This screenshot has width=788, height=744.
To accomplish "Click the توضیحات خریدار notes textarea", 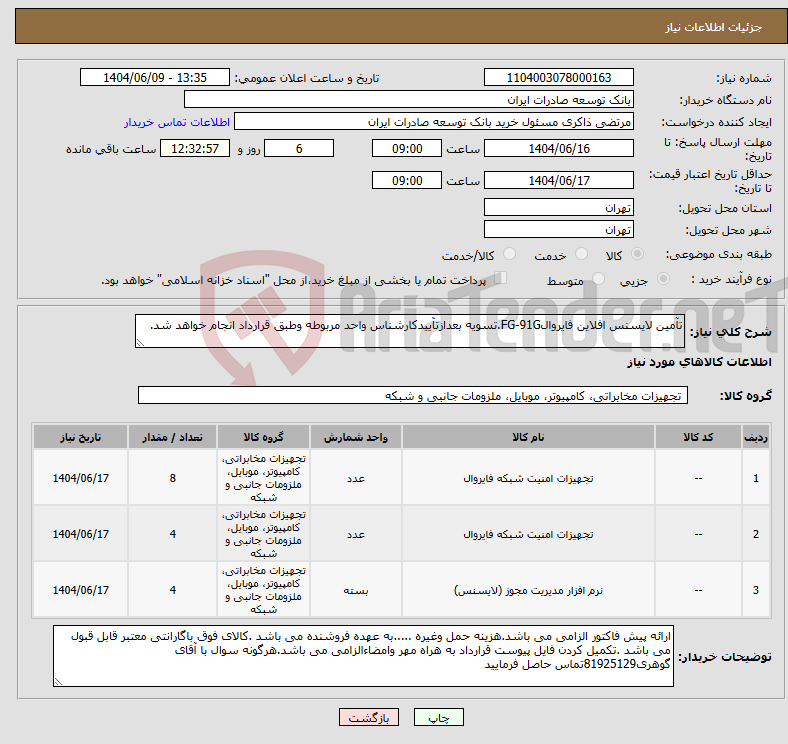I will coord(363,656).
